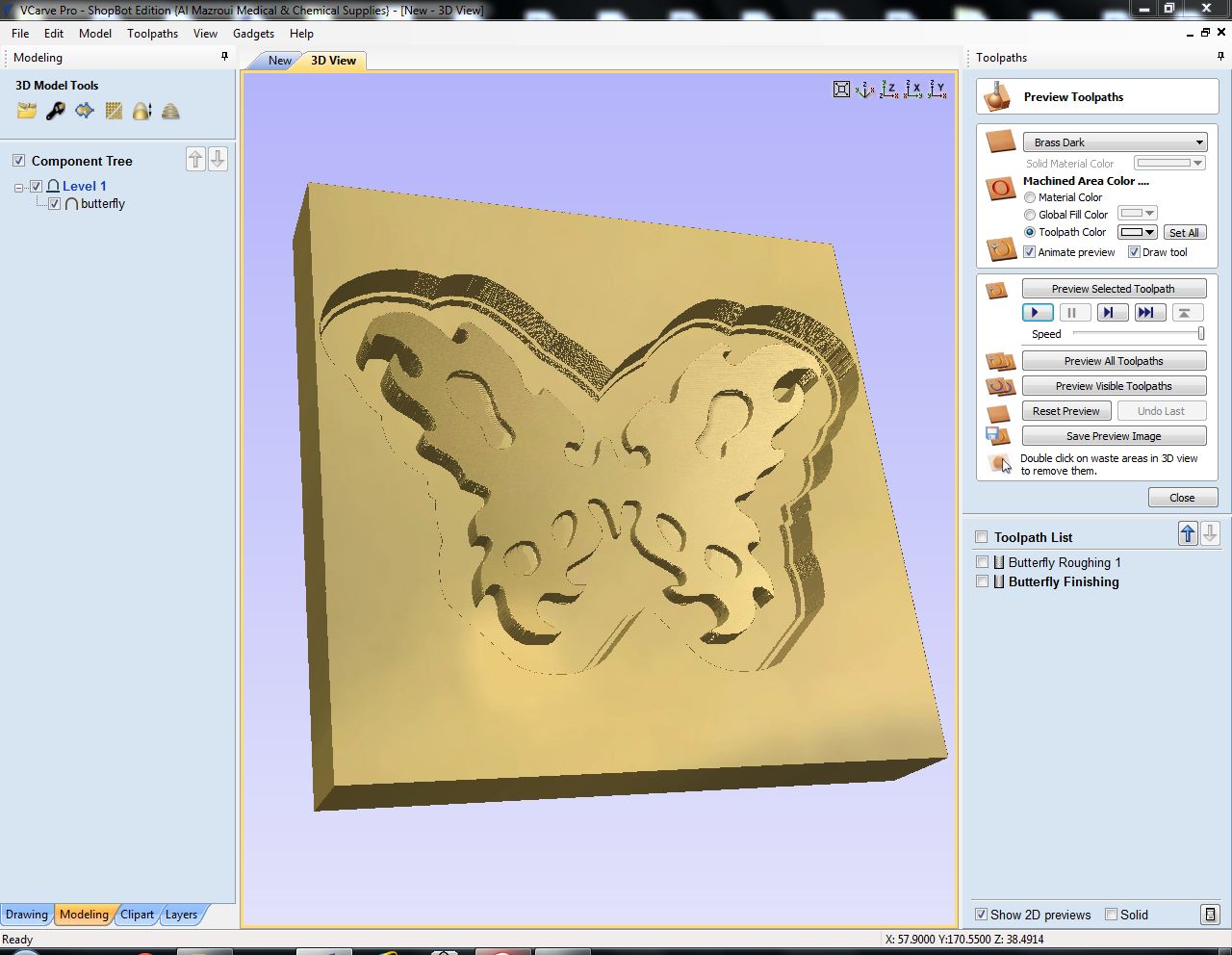Select the Toolpath Color radio button

click(1030, 232)
